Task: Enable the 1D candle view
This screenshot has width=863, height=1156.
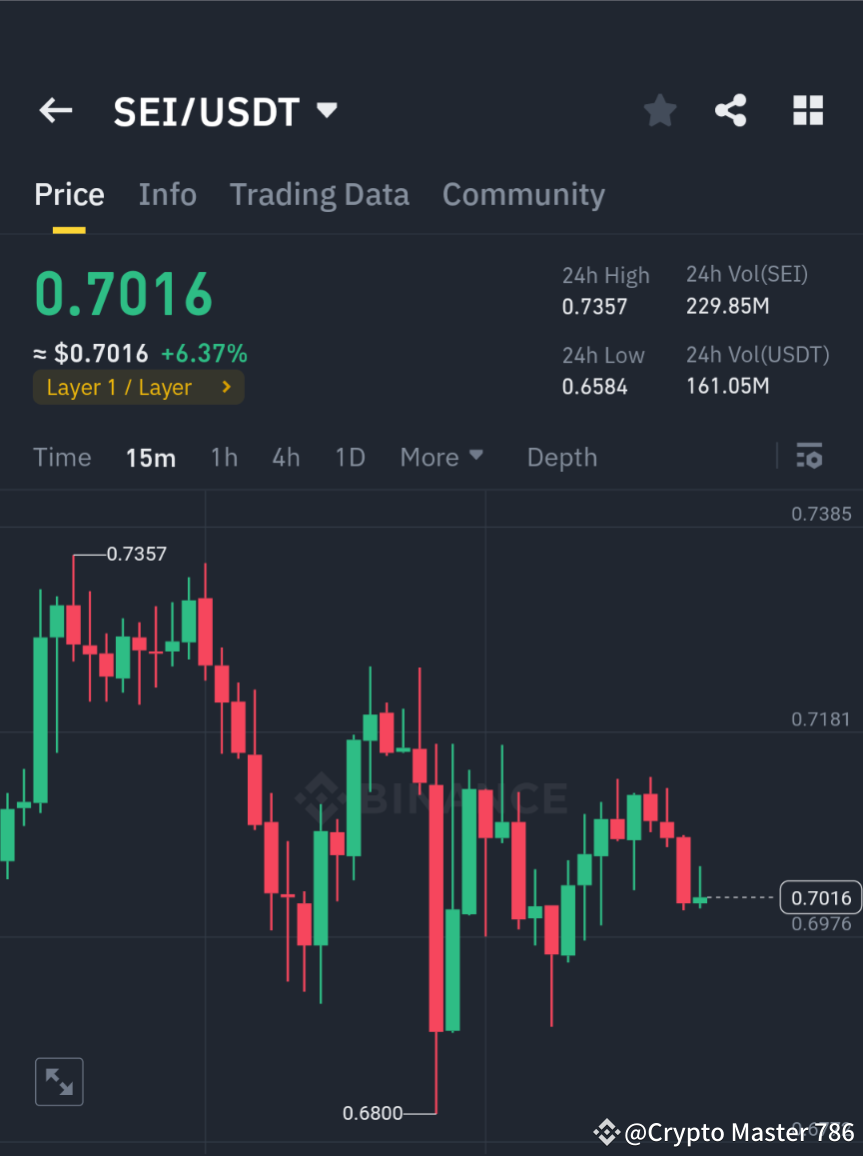Action: coord(350,456)
